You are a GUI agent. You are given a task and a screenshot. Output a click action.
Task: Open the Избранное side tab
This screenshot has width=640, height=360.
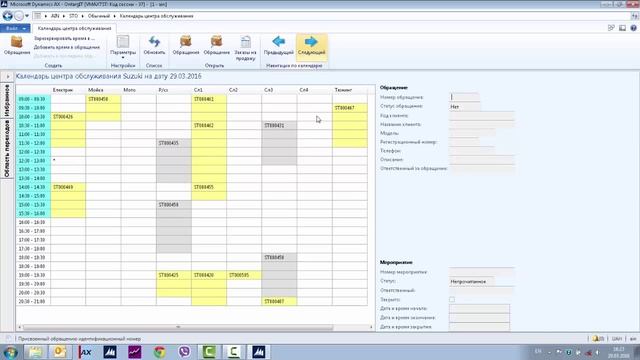tap(7, 100)
